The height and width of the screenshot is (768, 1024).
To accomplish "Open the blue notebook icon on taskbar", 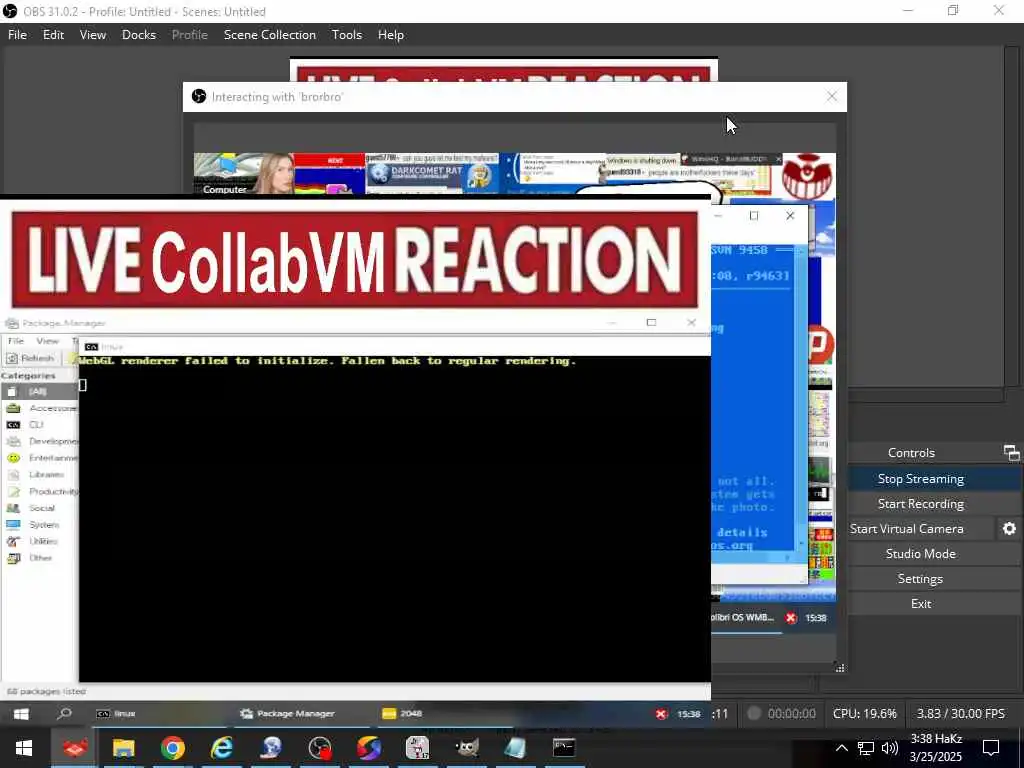I will point(515,748).
